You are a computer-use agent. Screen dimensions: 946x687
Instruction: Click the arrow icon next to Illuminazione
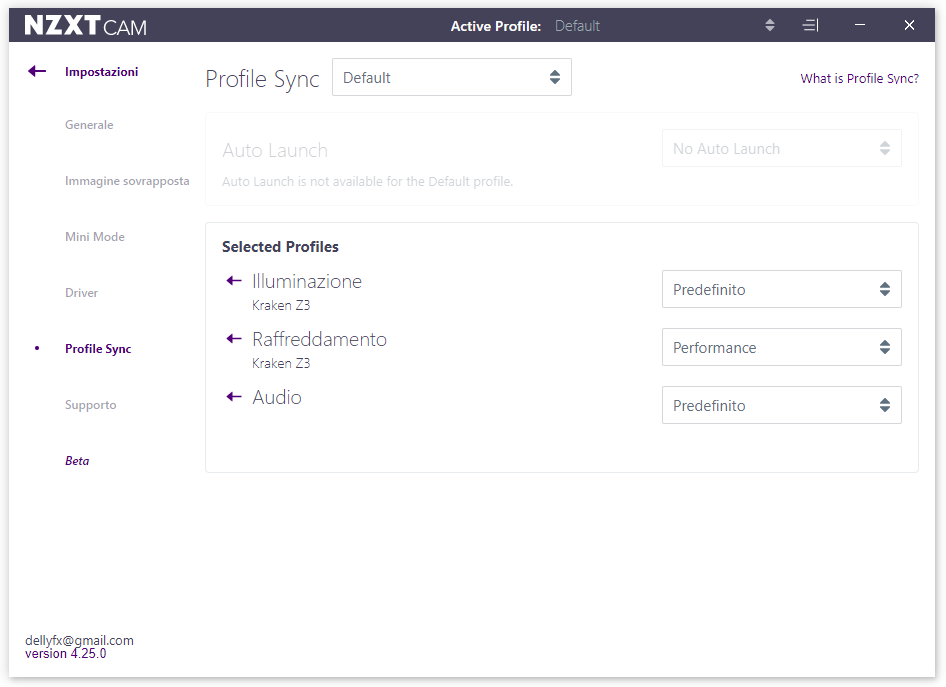point(233,280)
